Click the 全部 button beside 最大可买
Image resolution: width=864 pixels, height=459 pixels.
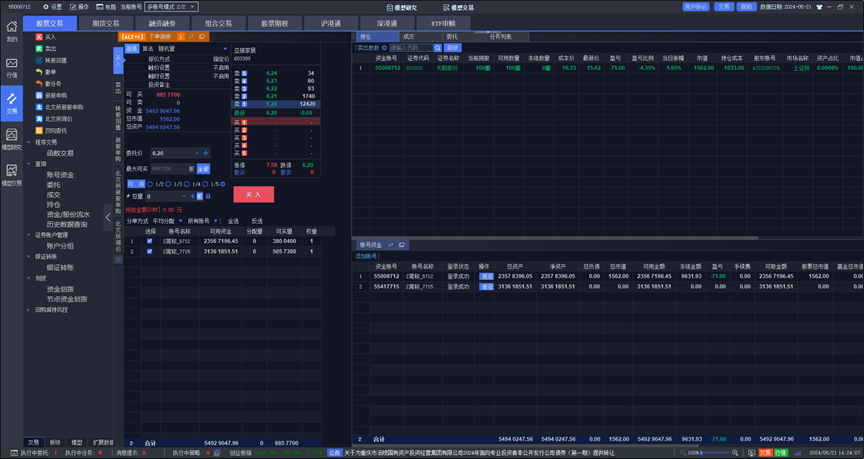tap(203, 169)
